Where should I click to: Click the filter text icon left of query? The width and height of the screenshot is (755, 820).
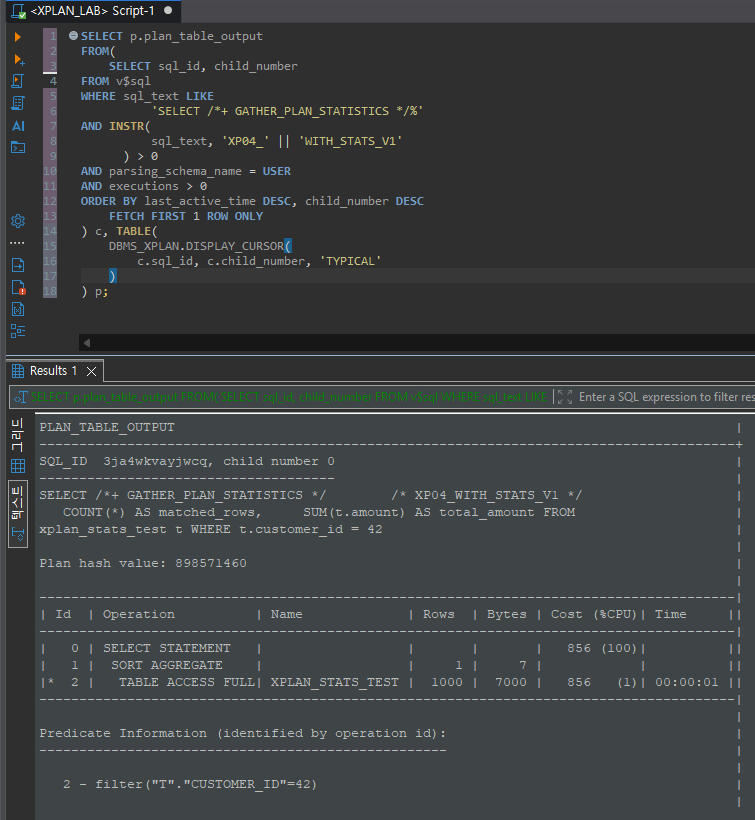20,397
